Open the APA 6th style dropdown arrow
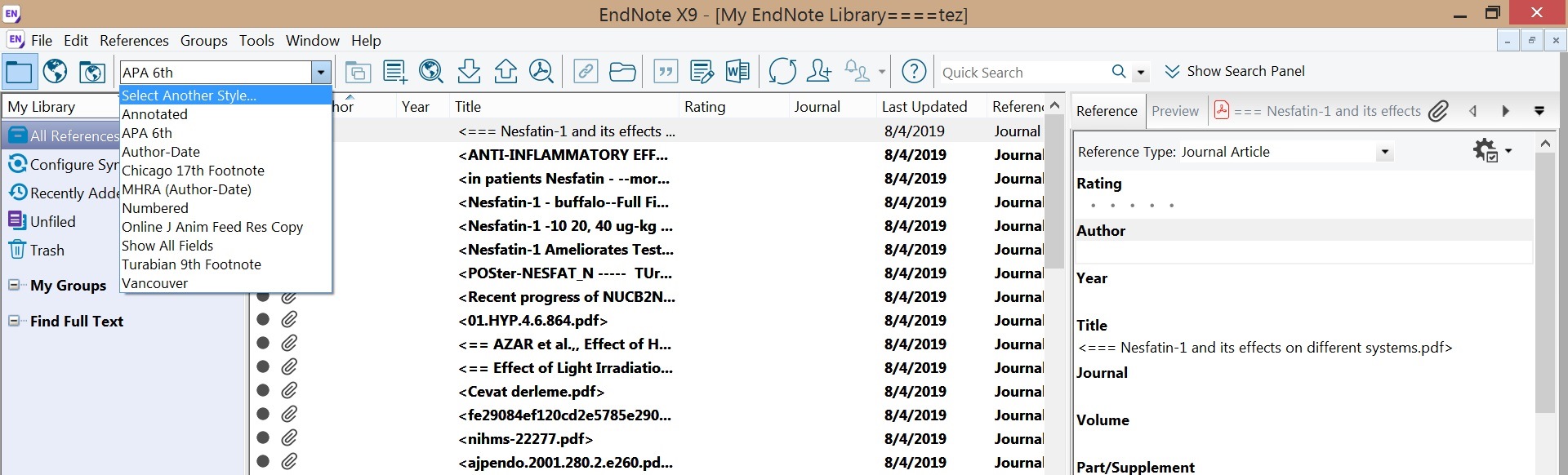The height and width of the screenshot is (475, 1568). point(321,73)
